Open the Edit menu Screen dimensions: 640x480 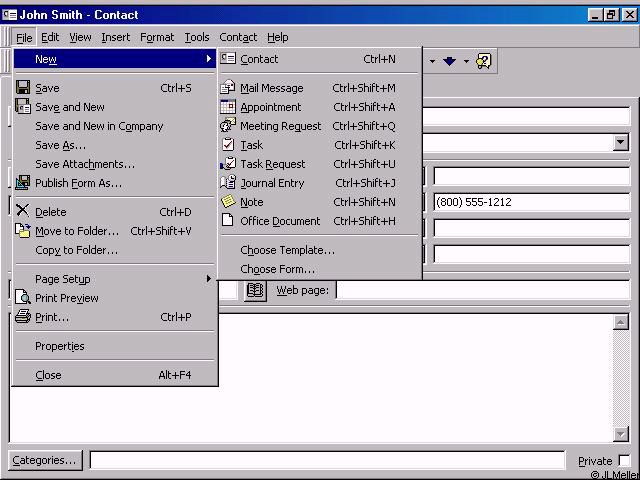50,37
